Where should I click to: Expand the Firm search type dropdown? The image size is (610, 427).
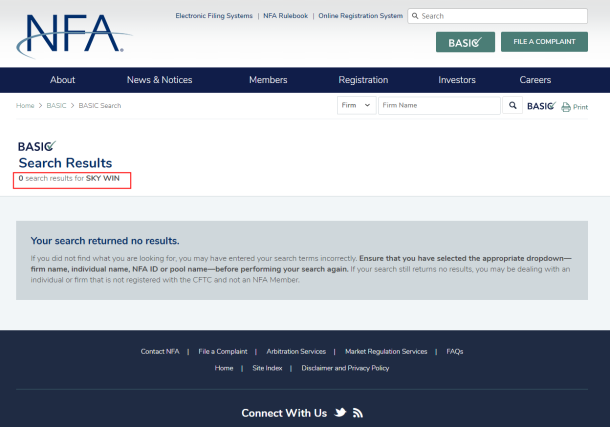355,105
